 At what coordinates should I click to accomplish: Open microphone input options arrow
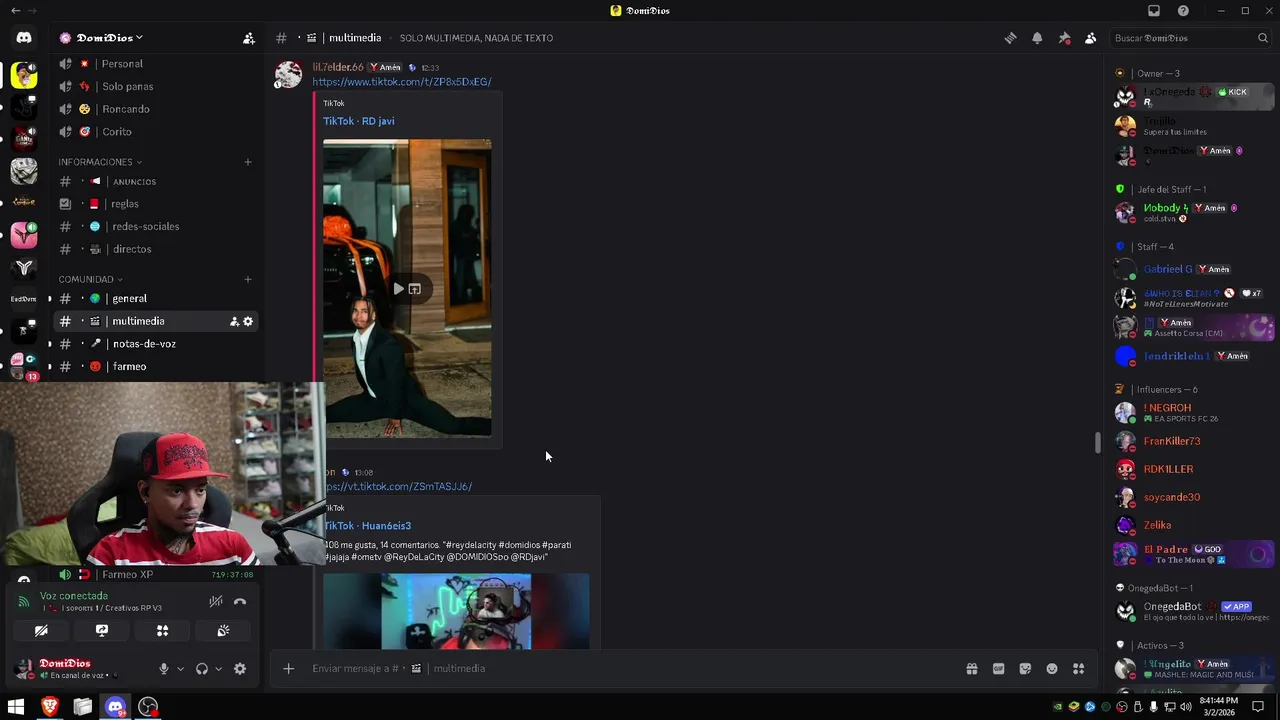coord(181,669)
